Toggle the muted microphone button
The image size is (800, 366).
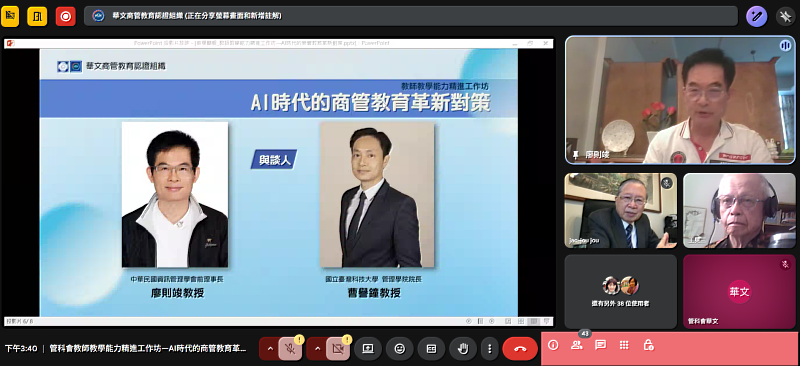point(290,349)
